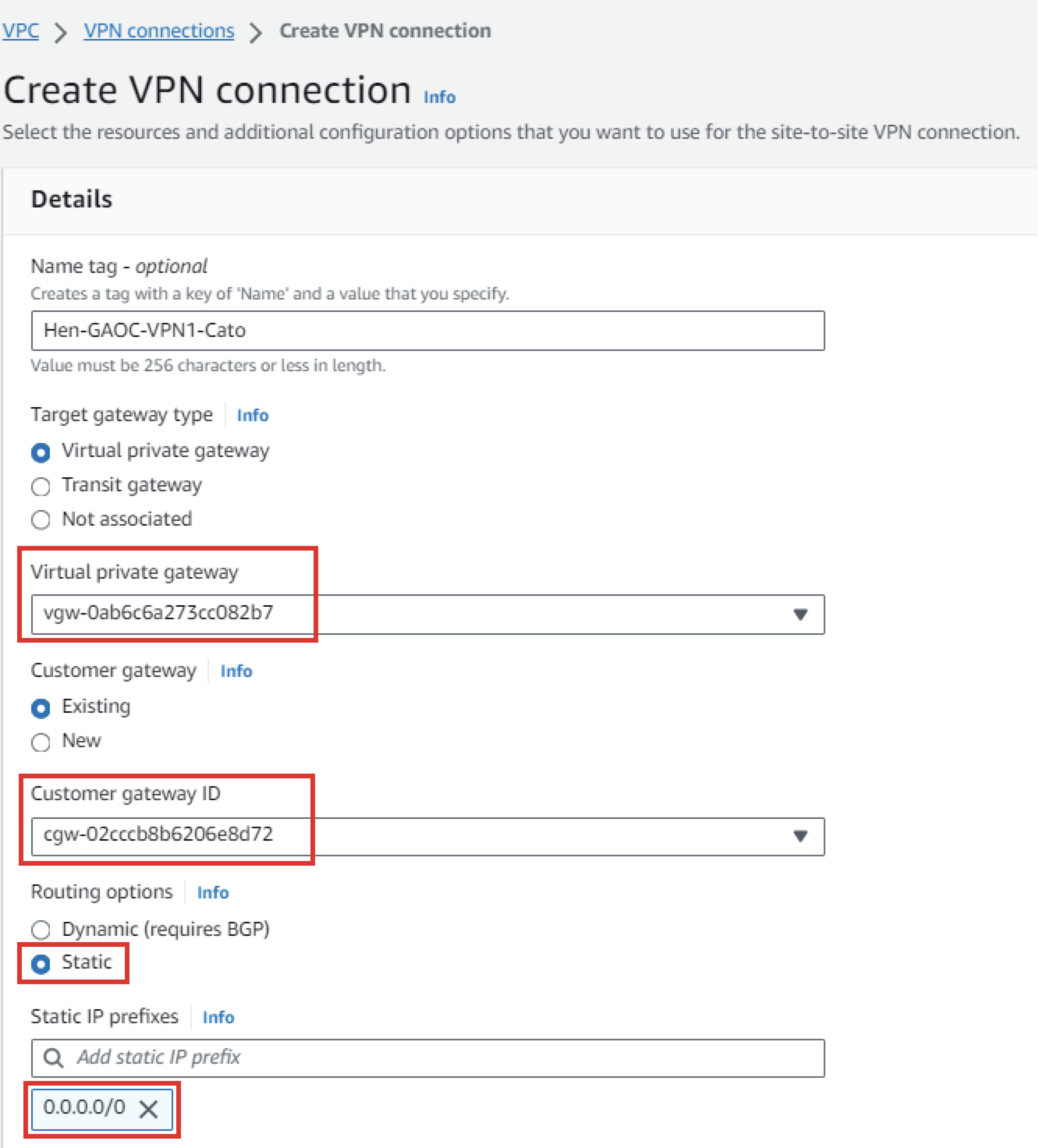Select Virtual private gateway radio option
The width and height of the screenshot is (1039, 1148).
(41, 452)
